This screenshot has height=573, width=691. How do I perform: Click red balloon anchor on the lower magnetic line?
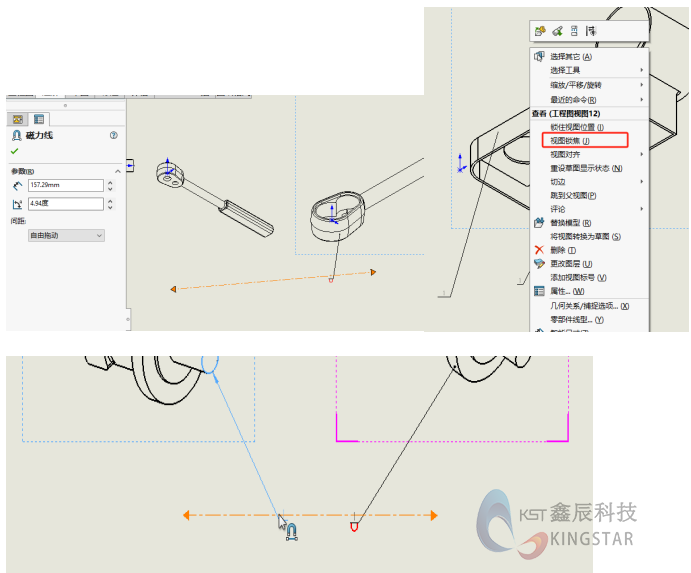point(354,526)
